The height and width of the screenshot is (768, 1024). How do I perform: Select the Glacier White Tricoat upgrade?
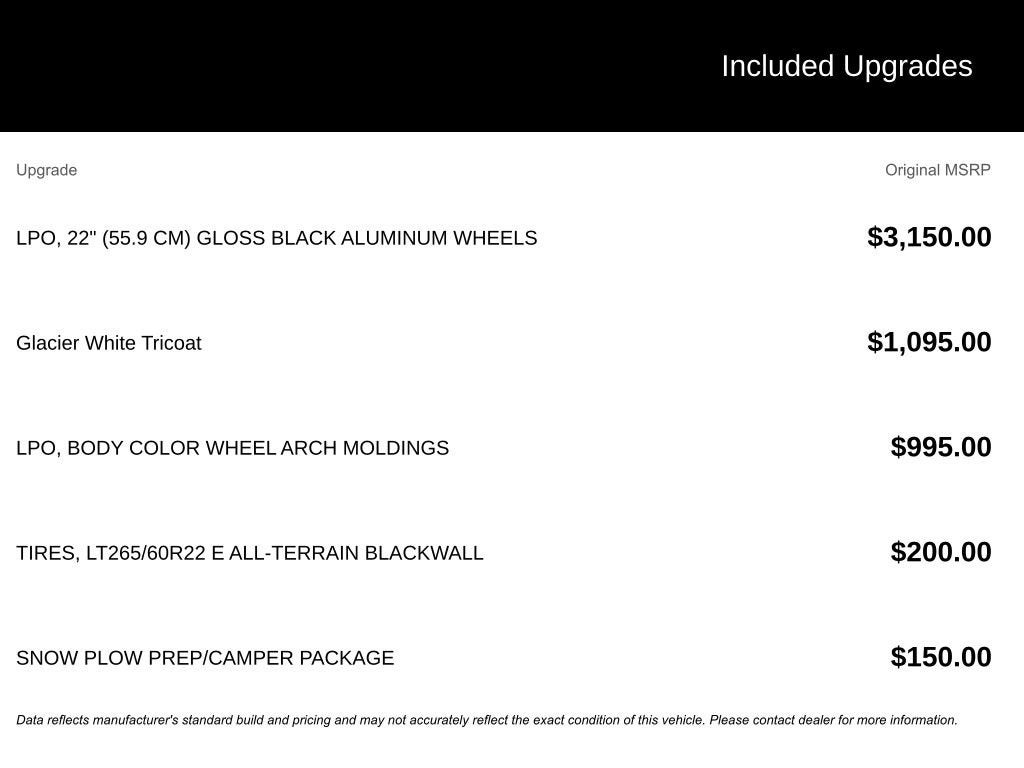click(108, 343)
